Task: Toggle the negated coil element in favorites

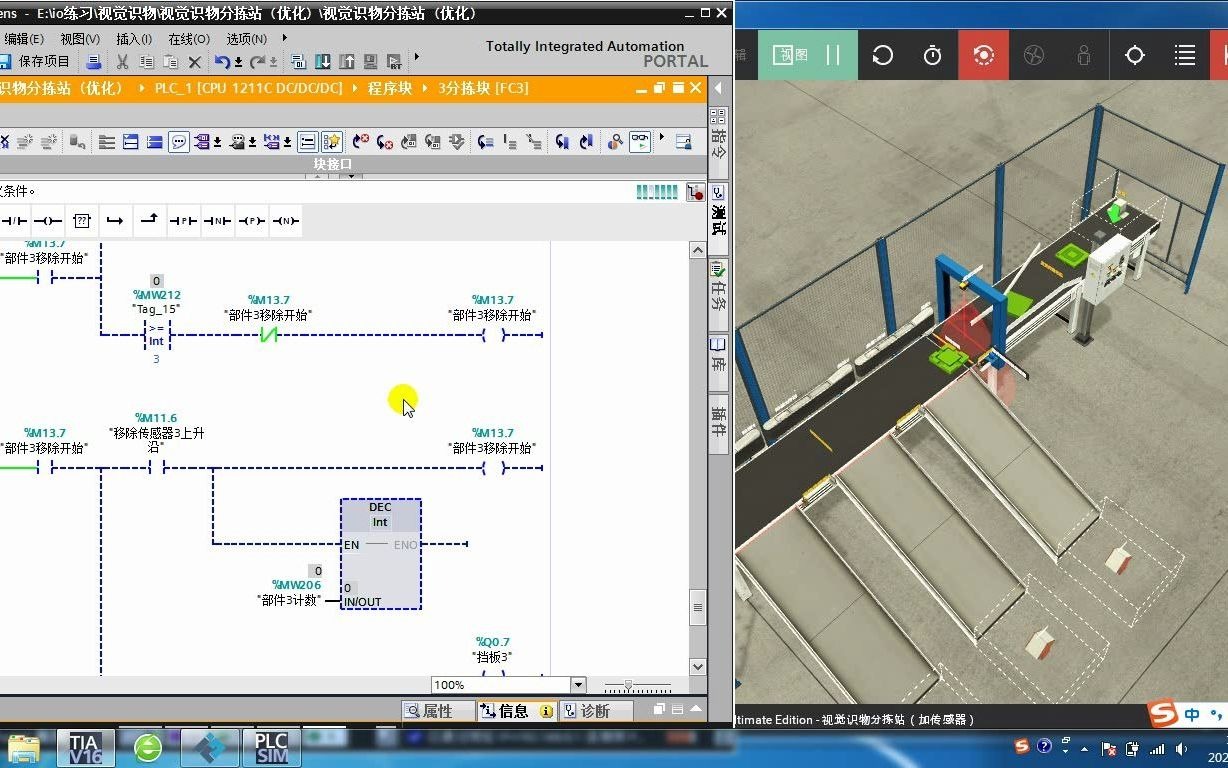Action: tap(47, 221)
